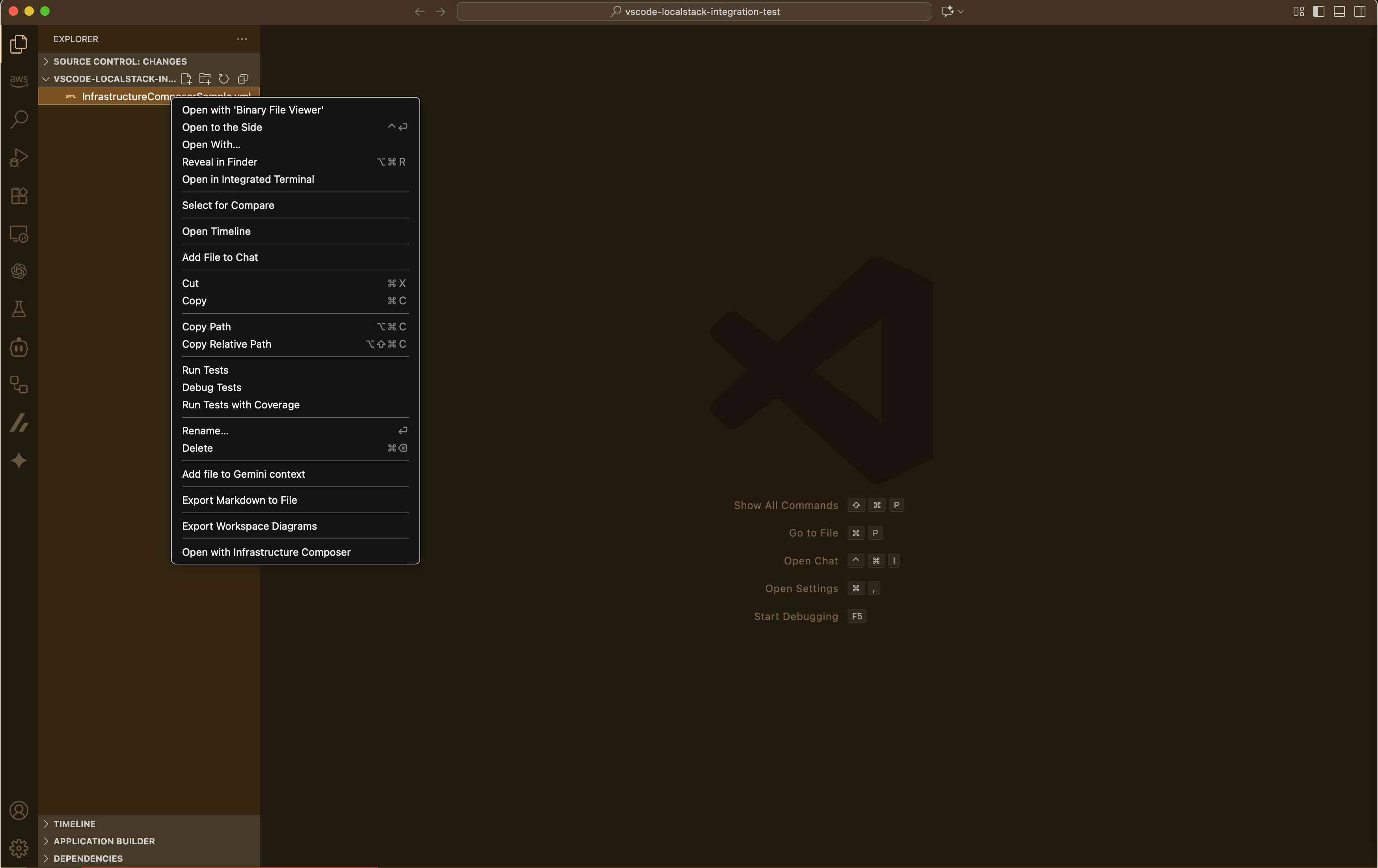Screen dimensions: 1378x868
Task: Open the Search view in the activity bar
Action: click(x=19, y=119)
